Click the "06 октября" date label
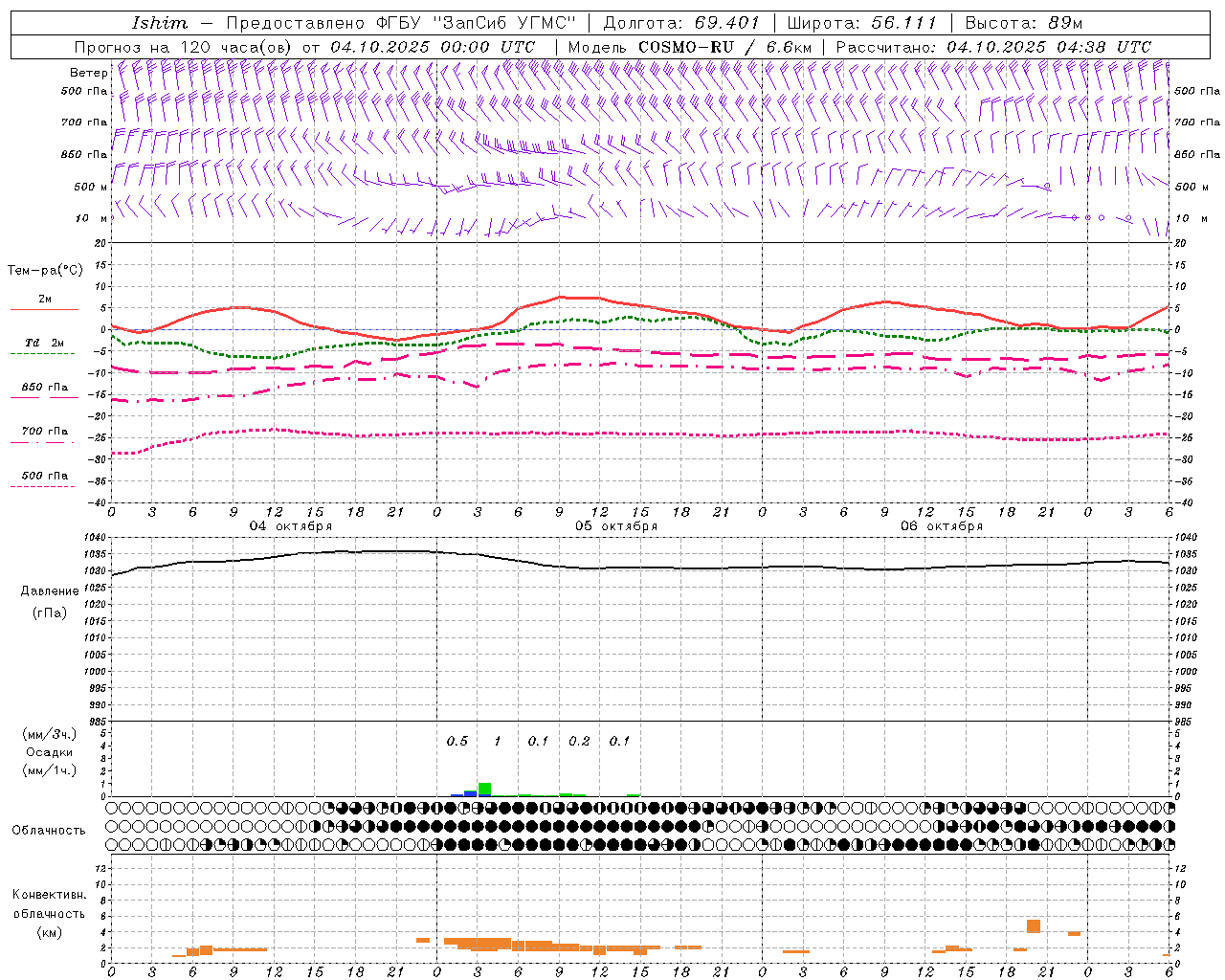This screenshot has height=980, width=1225. 942,526
